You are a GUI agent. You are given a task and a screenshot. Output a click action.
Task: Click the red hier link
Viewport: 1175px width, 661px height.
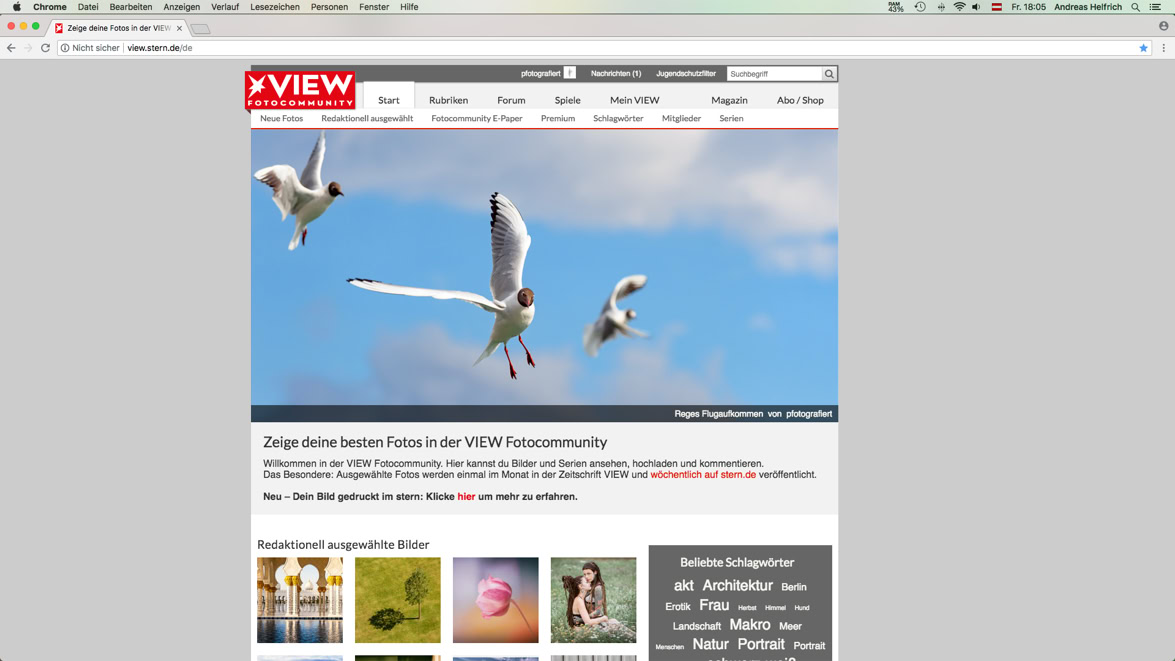466,496
